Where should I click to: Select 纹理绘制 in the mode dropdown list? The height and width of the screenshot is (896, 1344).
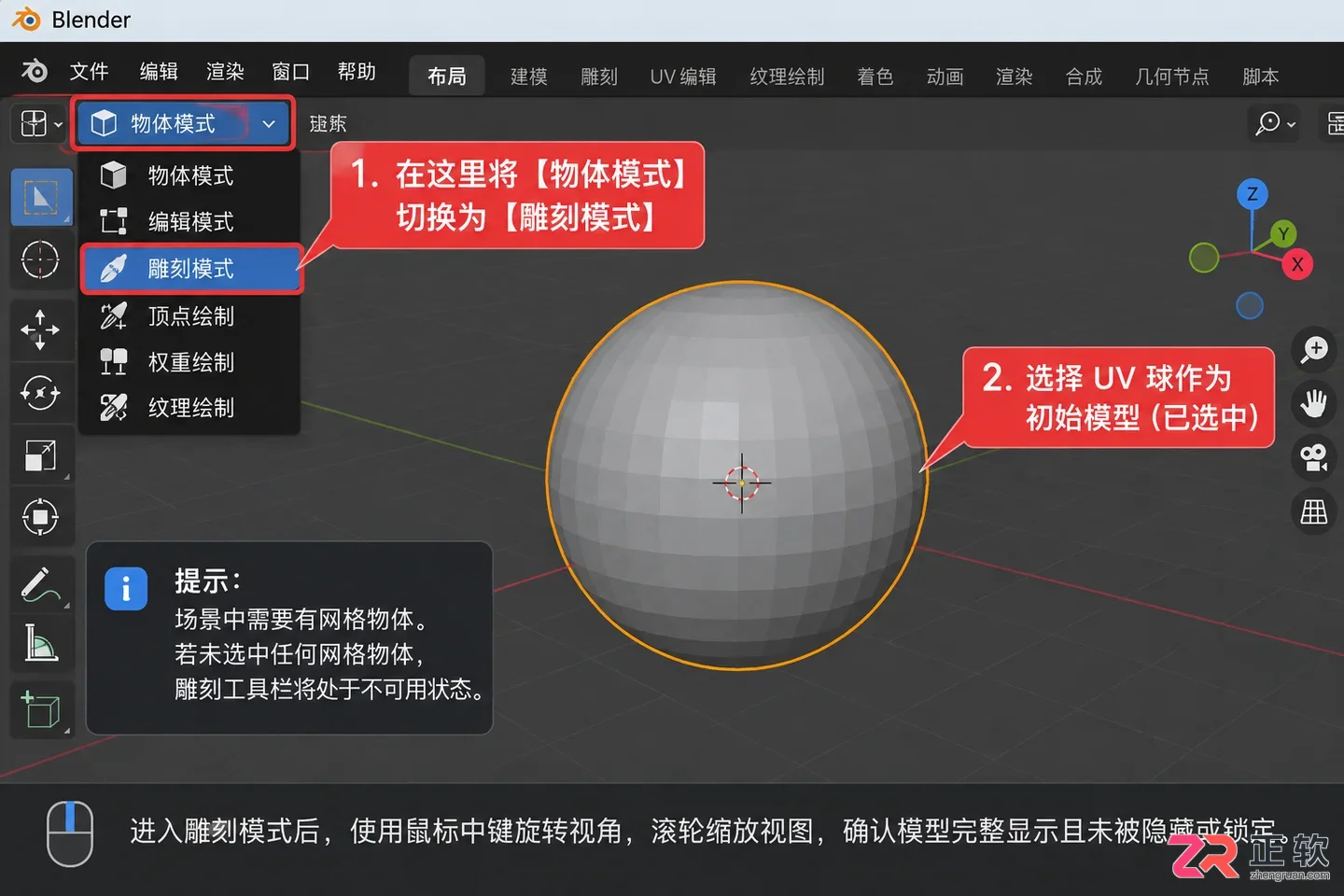(190, 408)
